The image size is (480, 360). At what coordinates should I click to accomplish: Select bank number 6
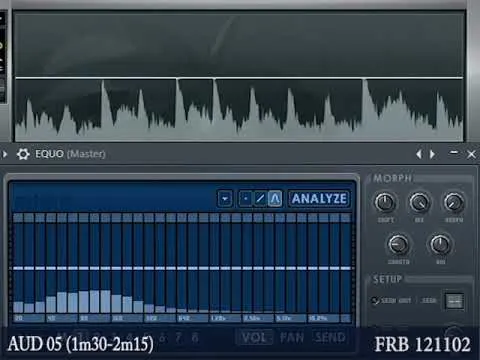point(162,337)
